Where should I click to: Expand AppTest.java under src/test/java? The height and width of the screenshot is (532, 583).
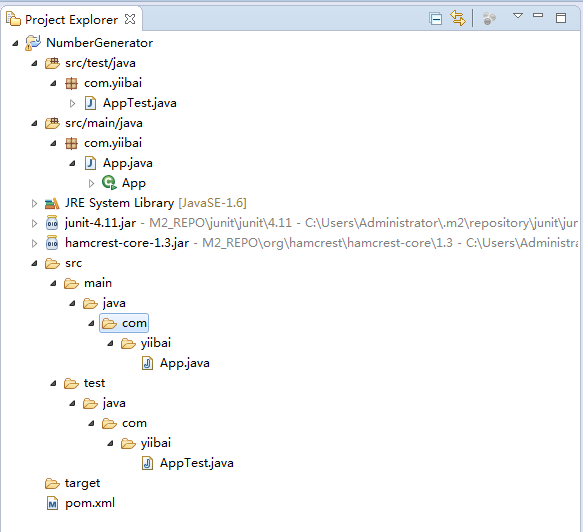(73, 103)
